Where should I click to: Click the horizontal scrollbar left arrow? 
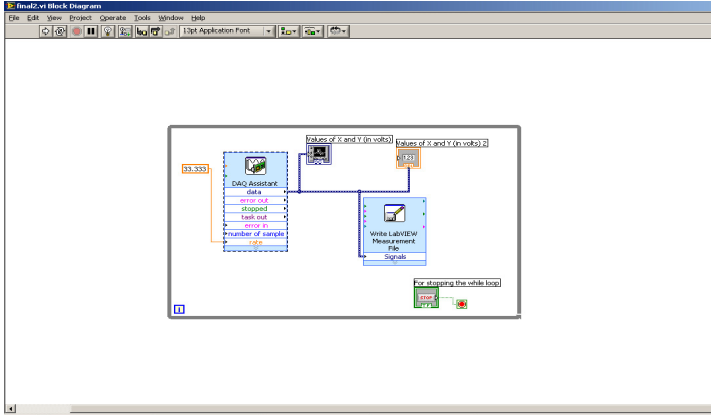tap(10, 409)
